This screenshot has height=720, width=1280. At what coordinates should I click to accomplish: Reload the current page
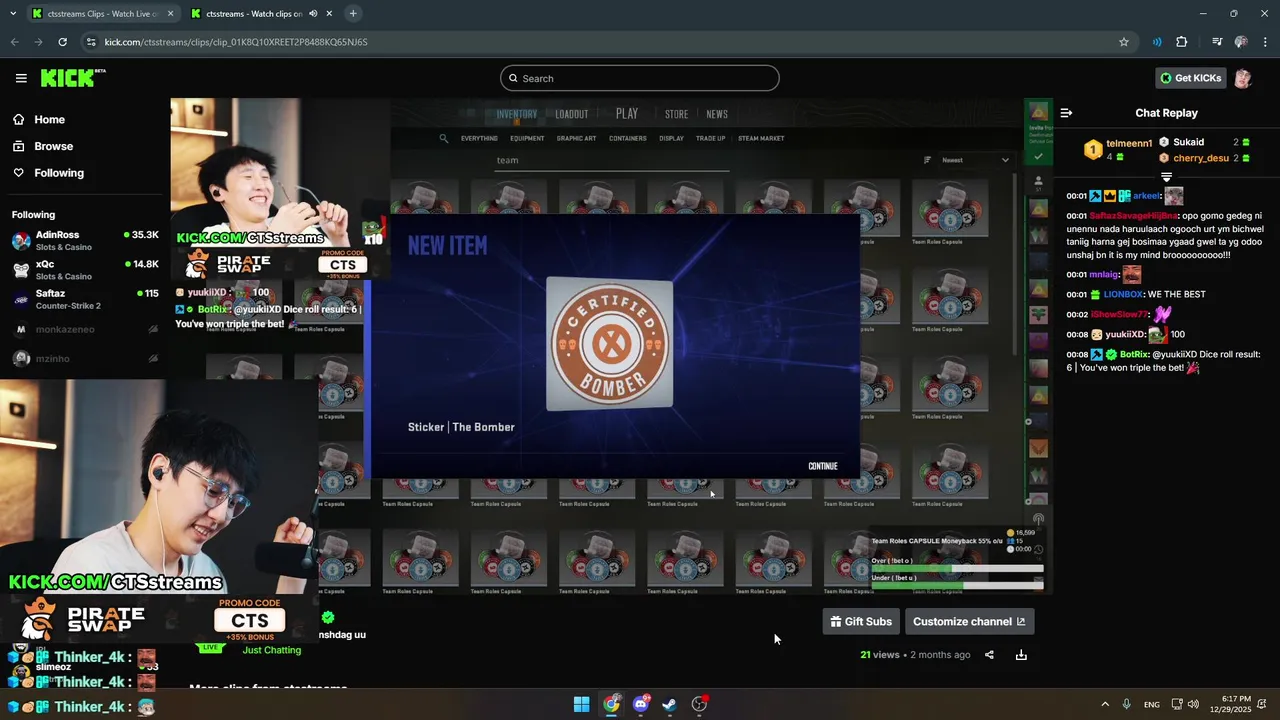pos(62,42)
